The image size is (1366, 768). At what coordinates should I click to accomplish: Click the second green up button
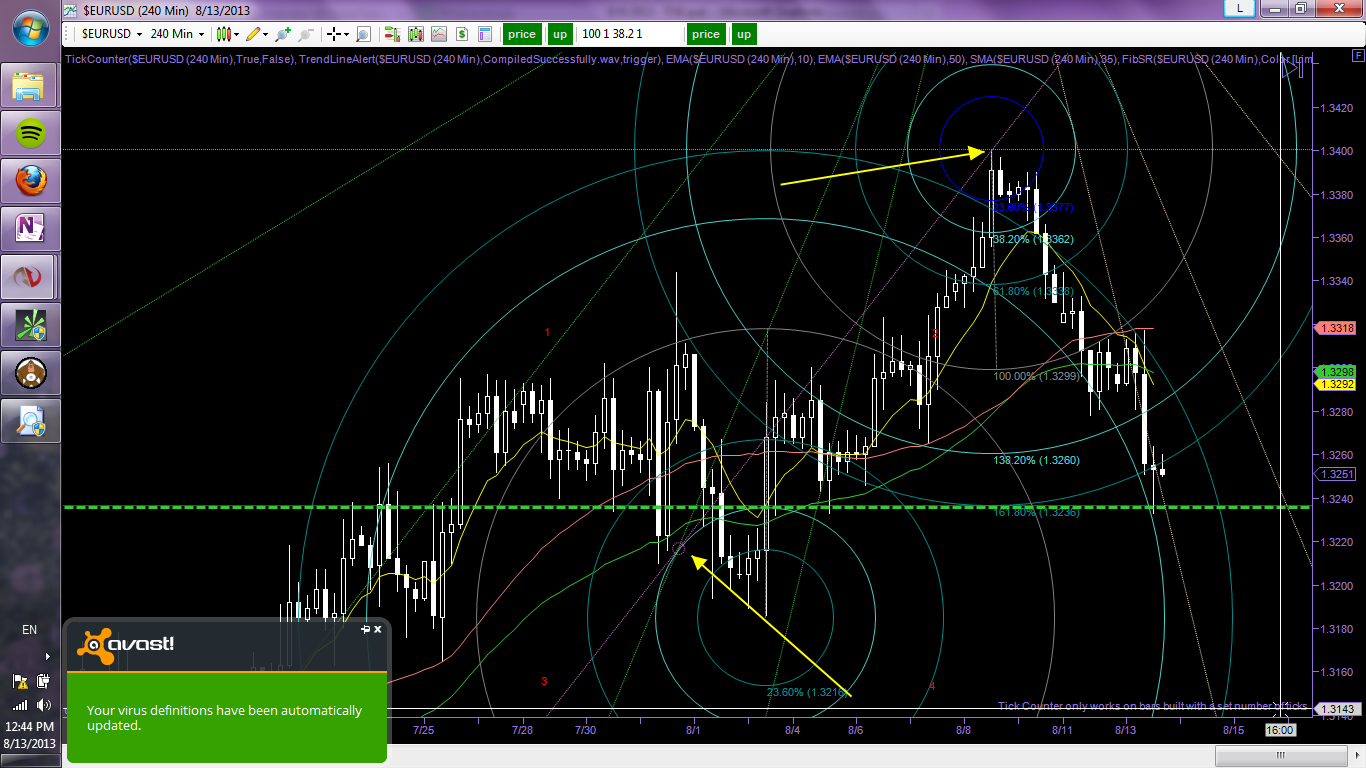[x=744, y=34]
